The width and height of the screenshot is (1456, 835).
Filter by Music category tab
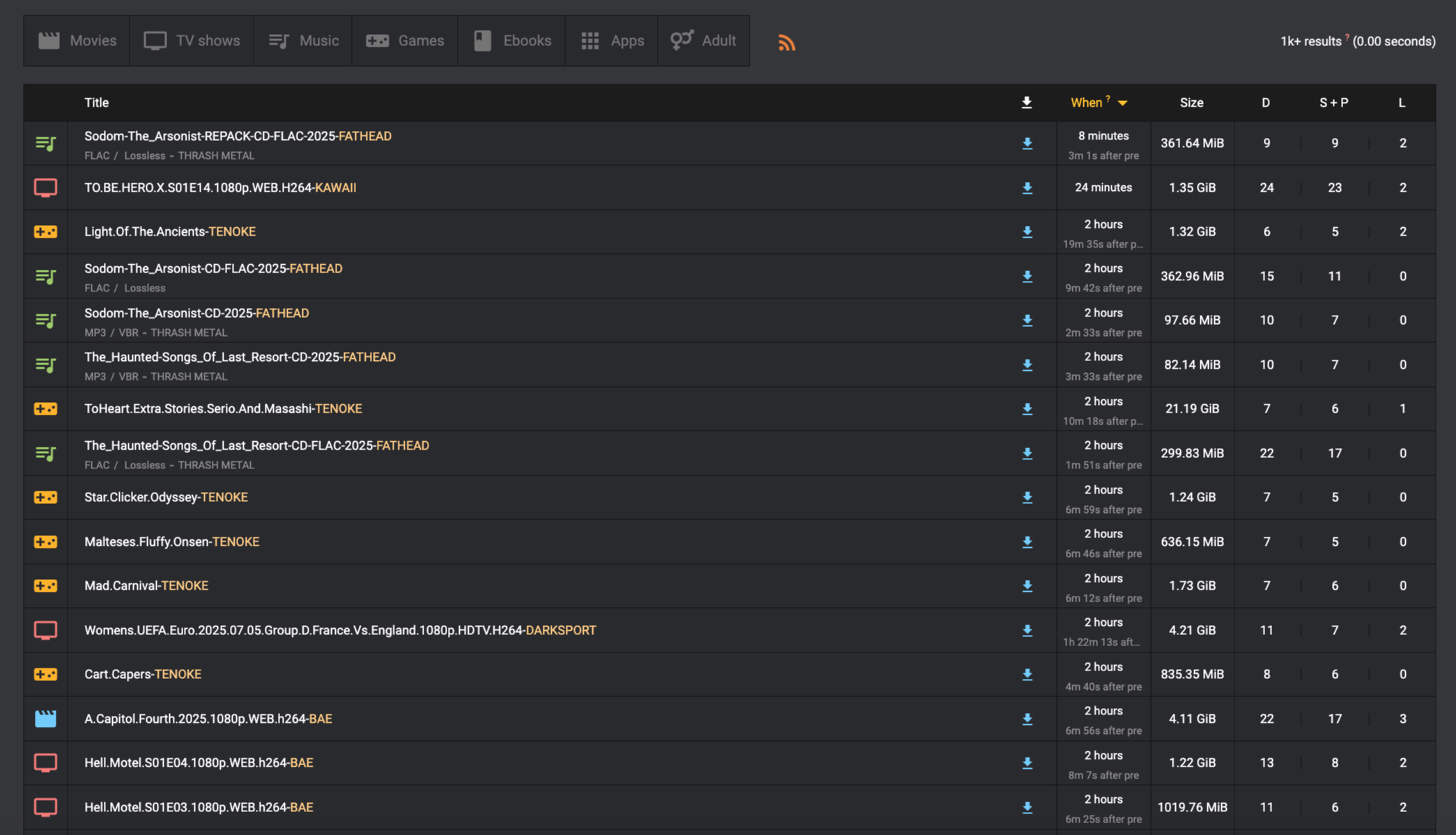point(303,40)
